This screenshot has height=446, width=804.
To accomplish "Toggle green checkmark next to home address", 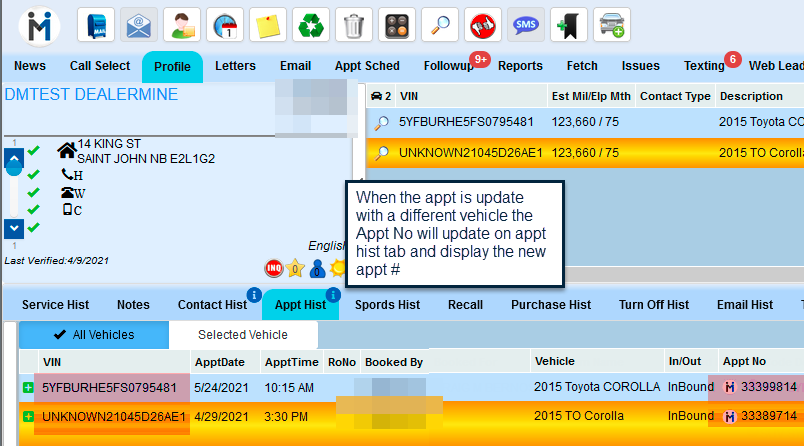I will click(34, 151).
